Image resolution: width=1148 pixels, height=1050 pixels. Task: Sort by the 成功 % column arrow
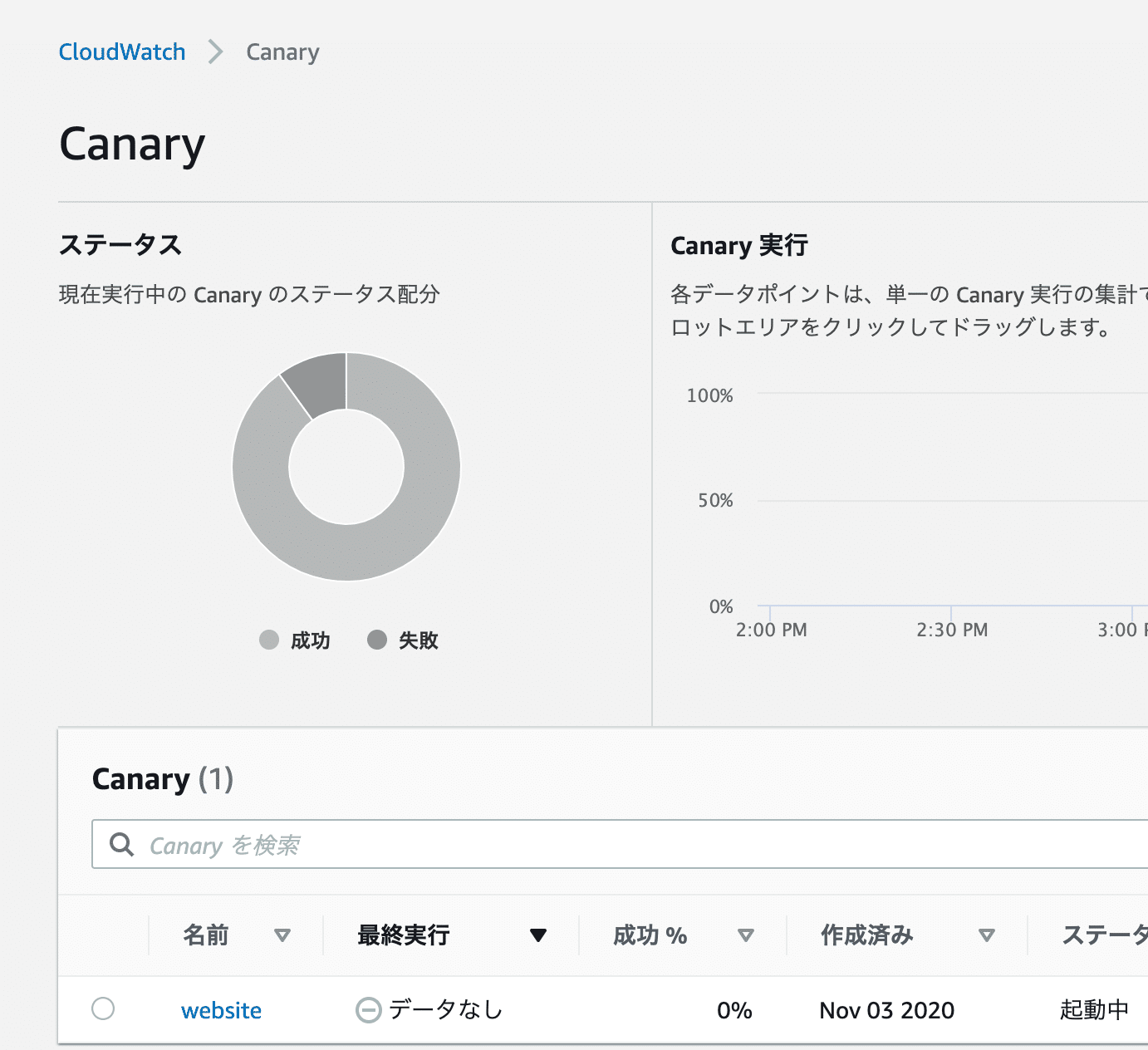point(746,935)
